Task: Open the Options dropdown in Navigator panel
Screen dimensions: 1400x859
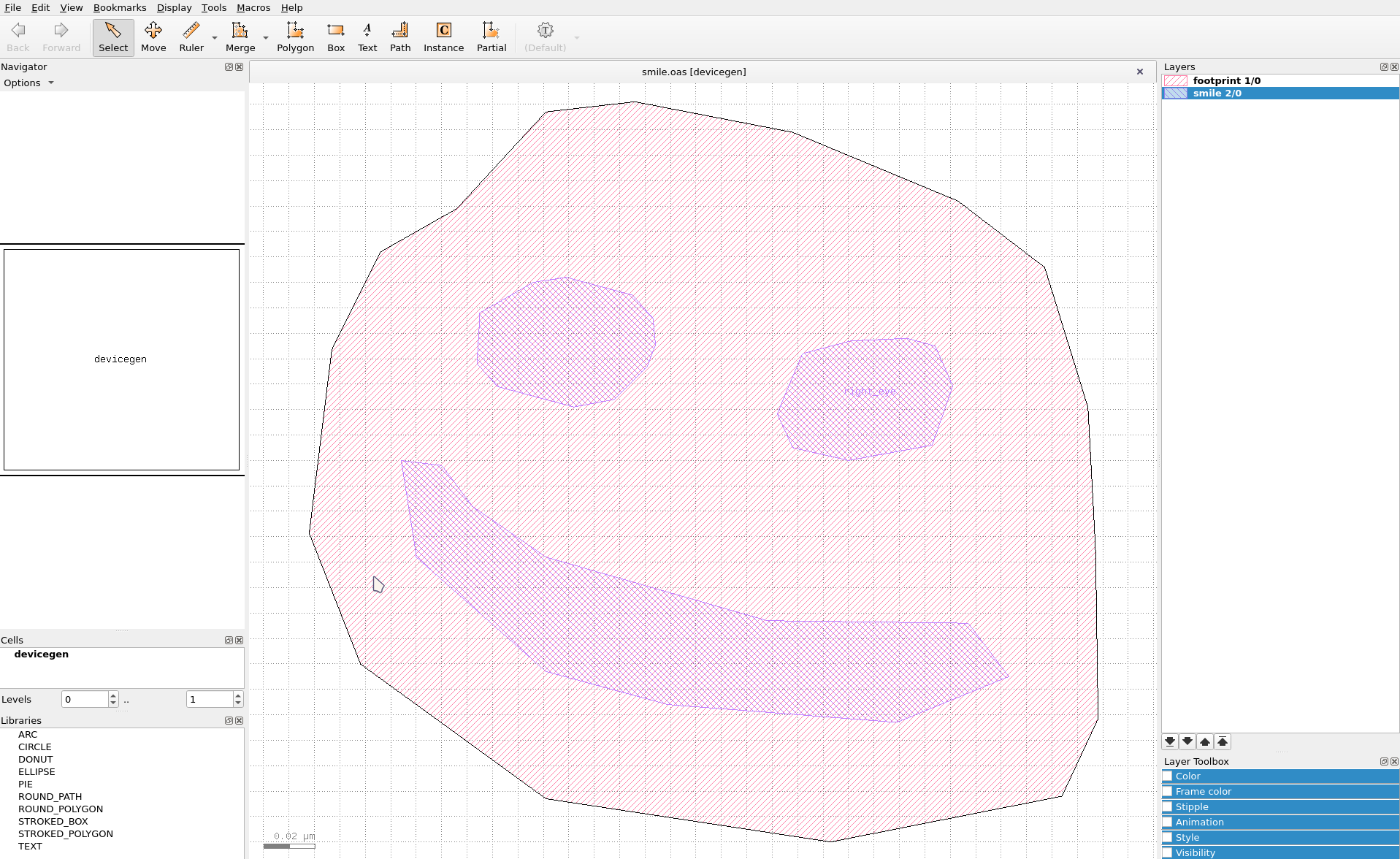Action: pos(29,83)
